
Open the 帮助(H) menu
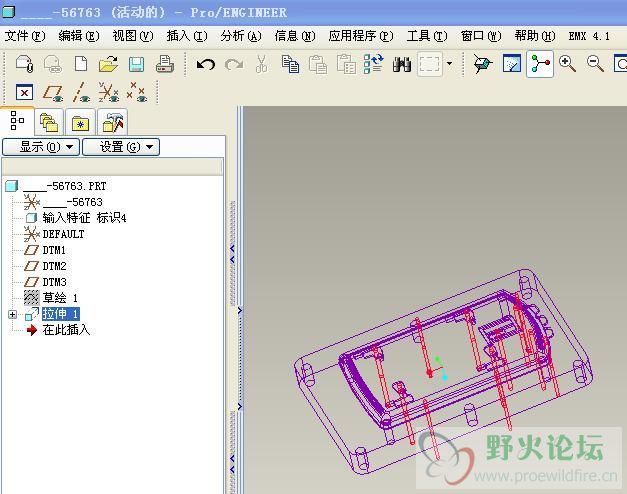coord(535,36)
